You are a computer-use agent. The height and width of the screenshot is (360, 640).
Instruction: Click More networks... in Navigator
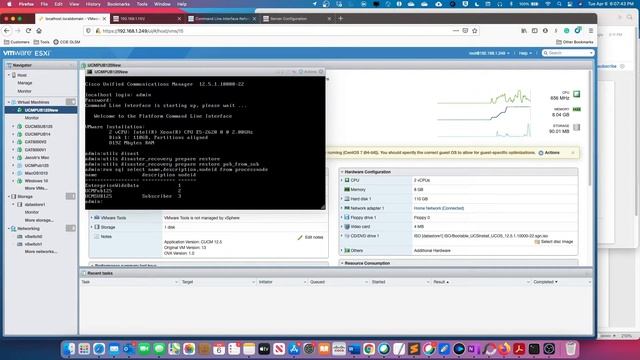click(41, 251)
